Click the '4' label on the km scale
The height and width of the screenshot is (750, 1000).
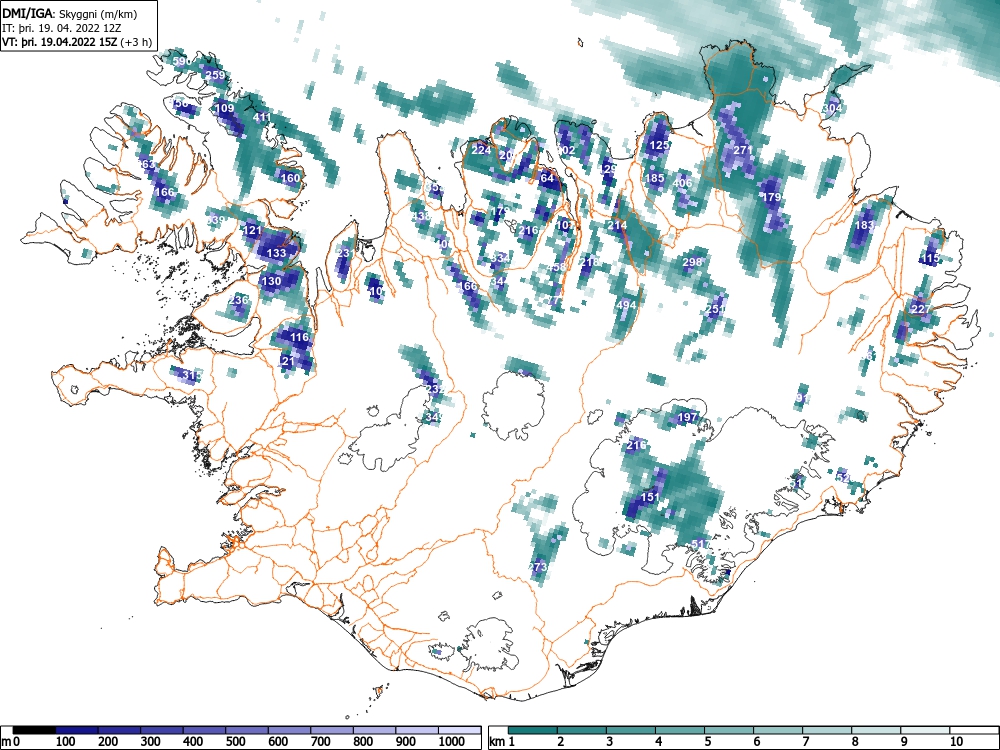[x=658, y=742]
